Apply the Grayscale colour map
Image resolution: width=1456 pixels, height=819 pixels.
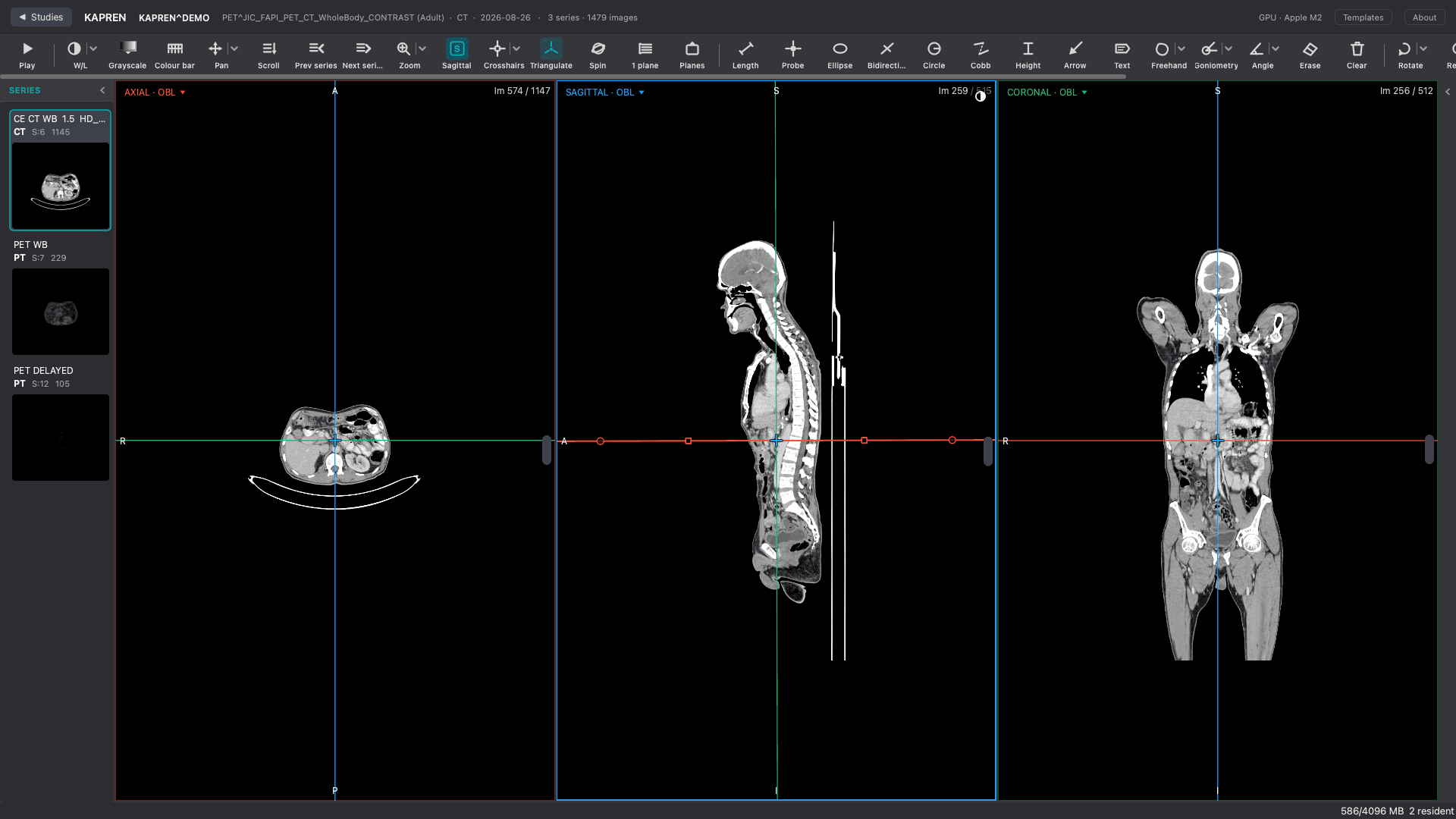coord(127,55)
